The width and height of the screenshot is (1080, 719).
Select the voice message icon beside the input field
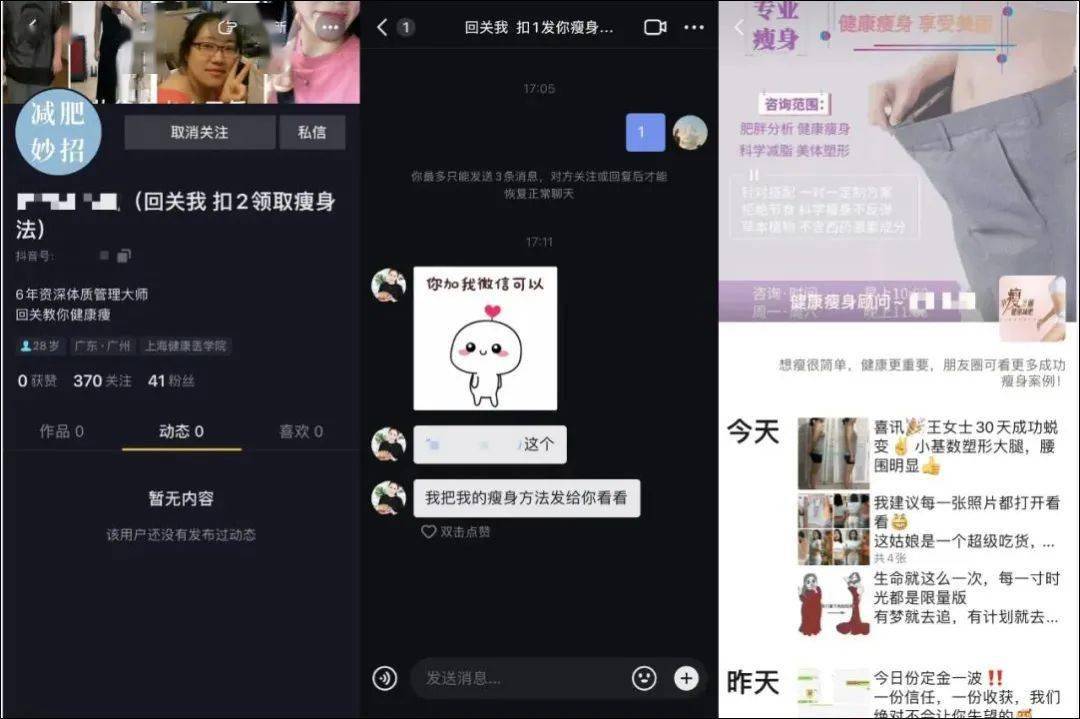click(x=385, y=677)
